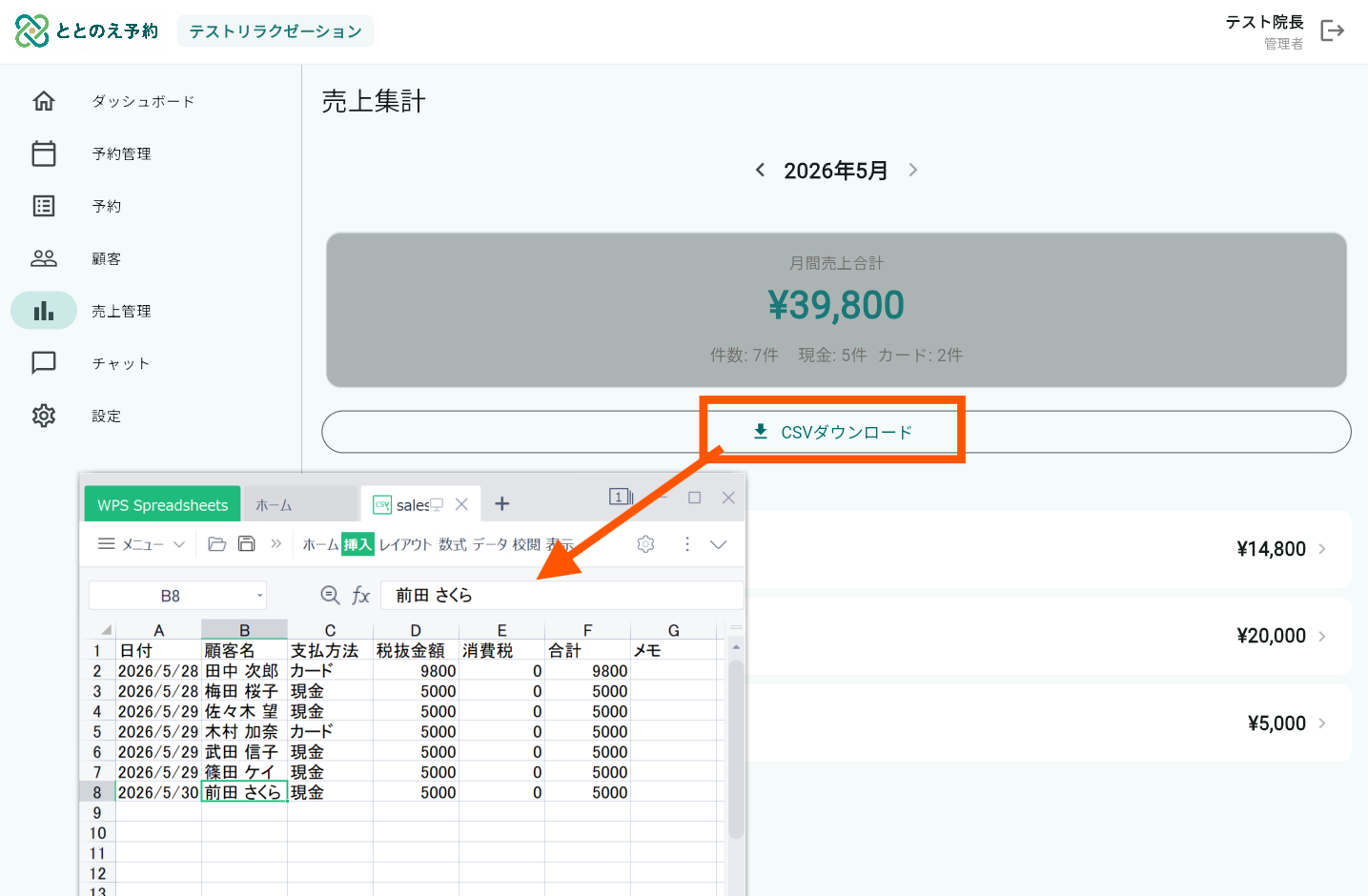
Task: Click the テストリラクゼーション shop label
Action: click(276, 31)
